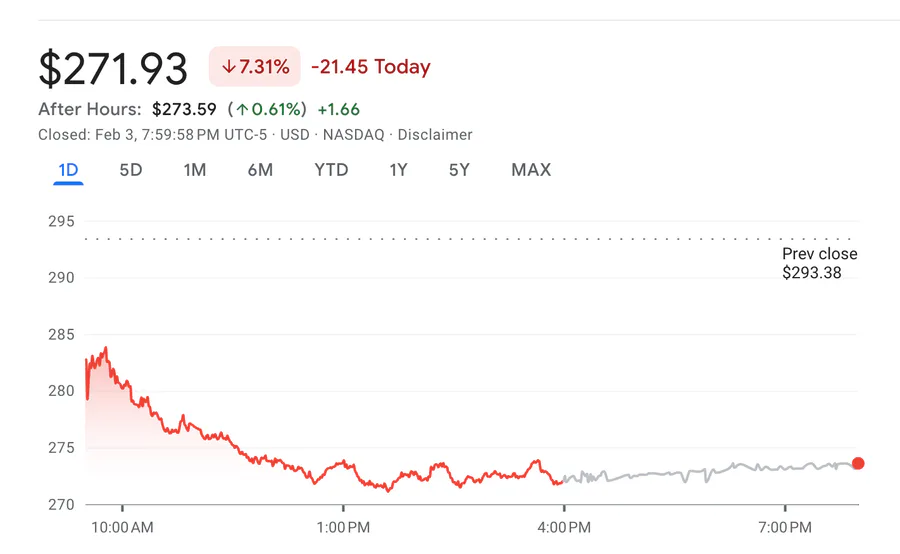This screenshot has width=900, height=554.
Task: Select the YTD range tab
Action: (x=331, y=170)
